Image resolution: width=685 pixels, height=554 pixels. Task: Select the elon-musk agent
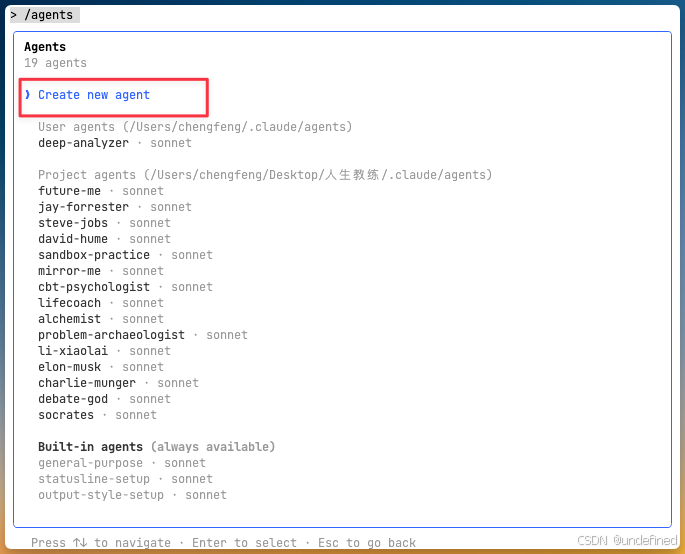tap(100, 367)
